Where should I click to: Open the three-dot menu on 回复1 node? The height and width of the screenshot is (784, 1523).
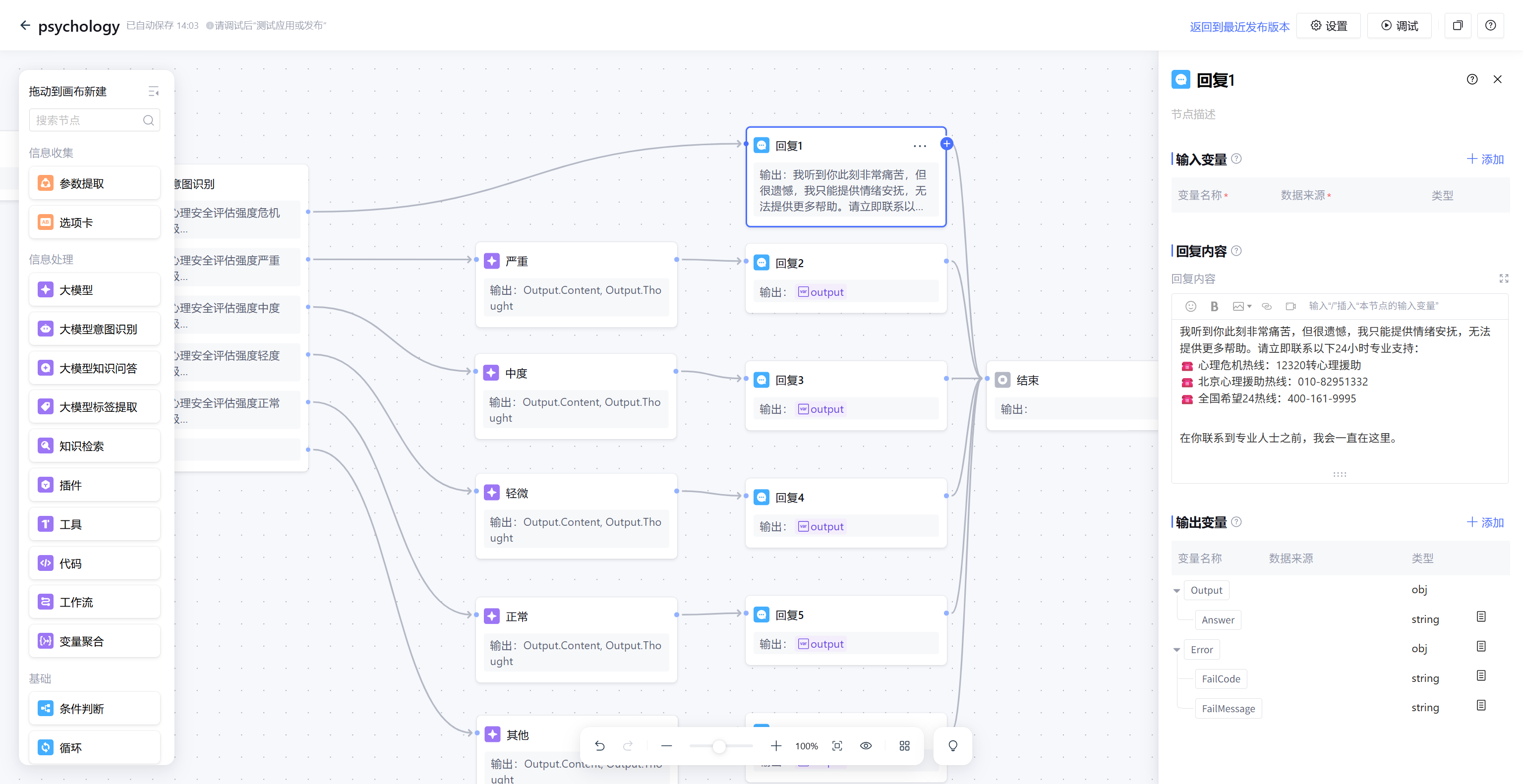(919, 146)
